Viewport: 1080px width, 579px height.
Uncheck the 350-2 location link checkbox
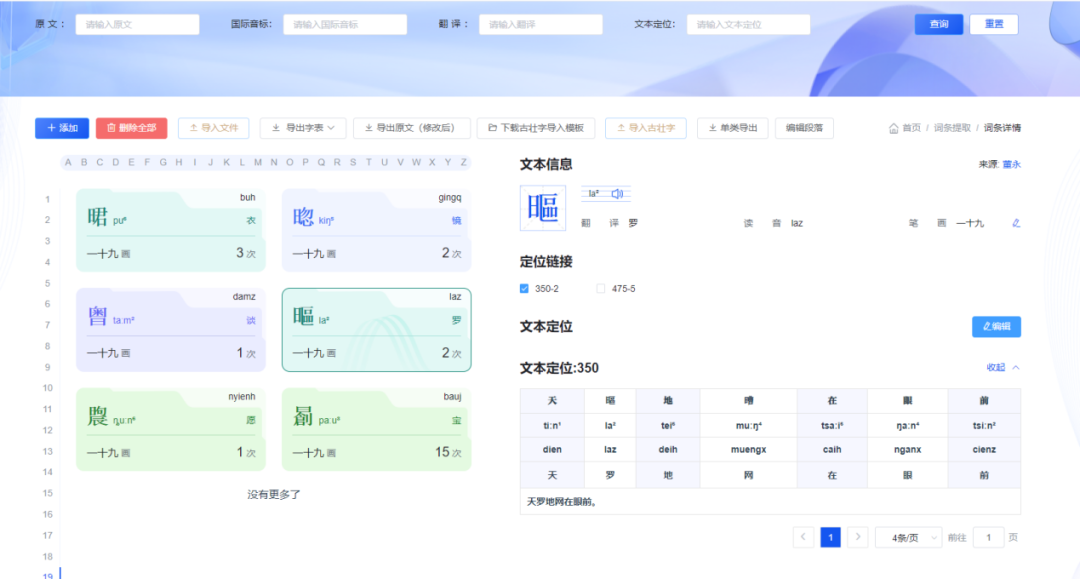pos(523,287)
